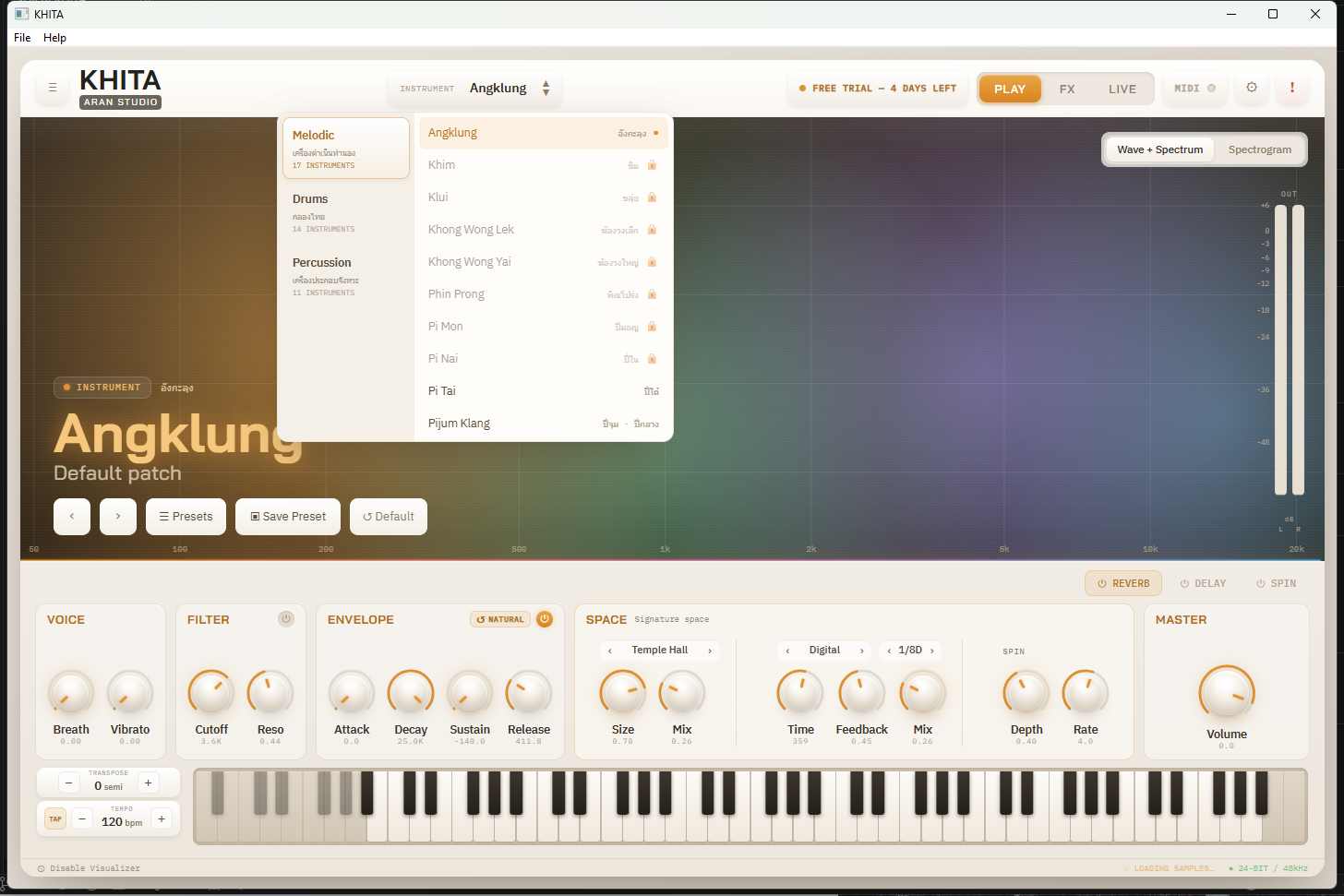The image size is (1344, 896).
Task: Select Angklung in the instrument list
Action: pyautogui.click(x=544, y=133)
